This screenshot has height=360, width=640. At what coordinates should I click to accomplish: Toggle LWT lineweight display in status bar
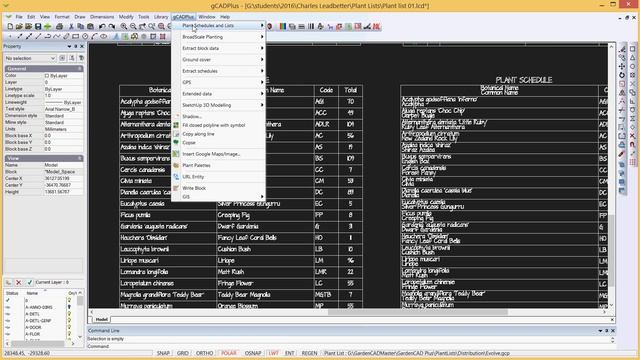point(273,353)
